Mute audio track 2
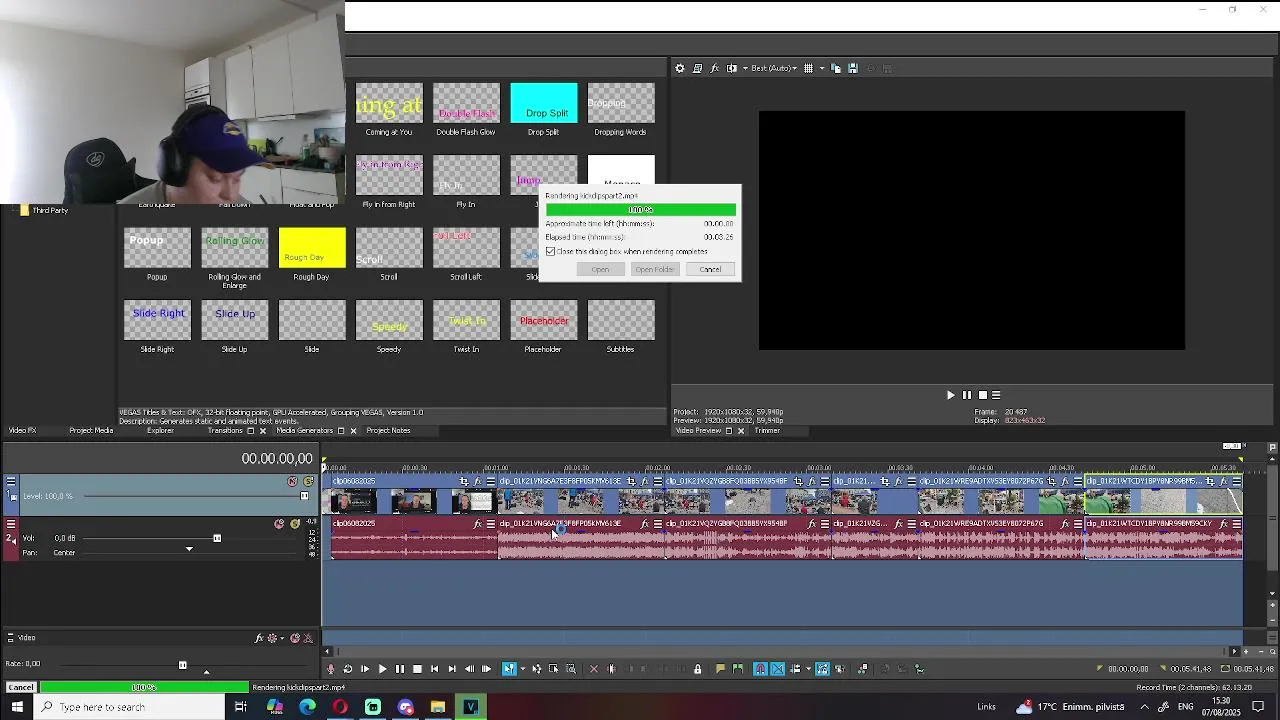Viewport: 1280px width, 720px height. click(279, 524)
